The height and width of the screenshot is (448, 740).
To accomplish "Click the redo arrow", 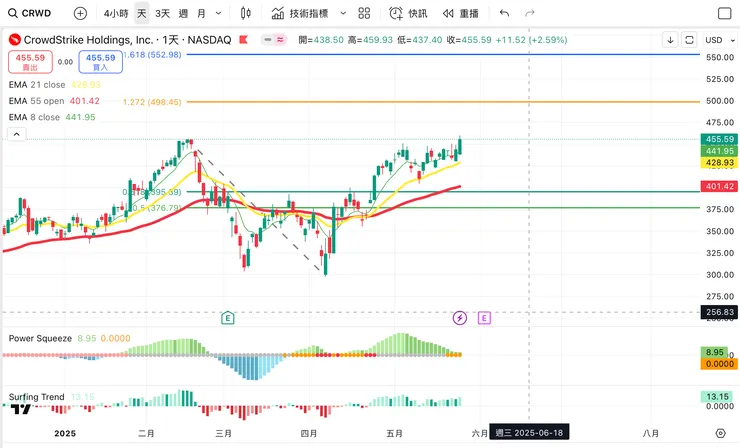I will point(531,14).
